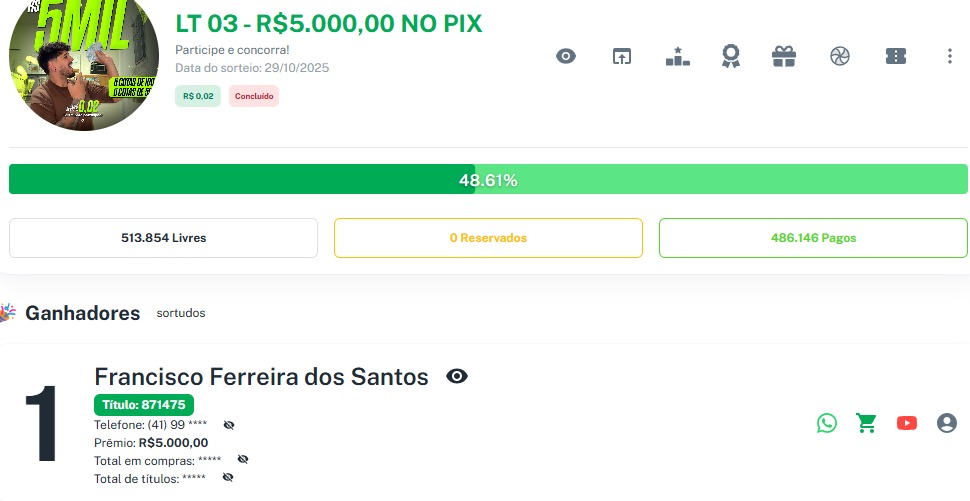Reveal the hidden Telefone number
970x501 pixels.
228,425
